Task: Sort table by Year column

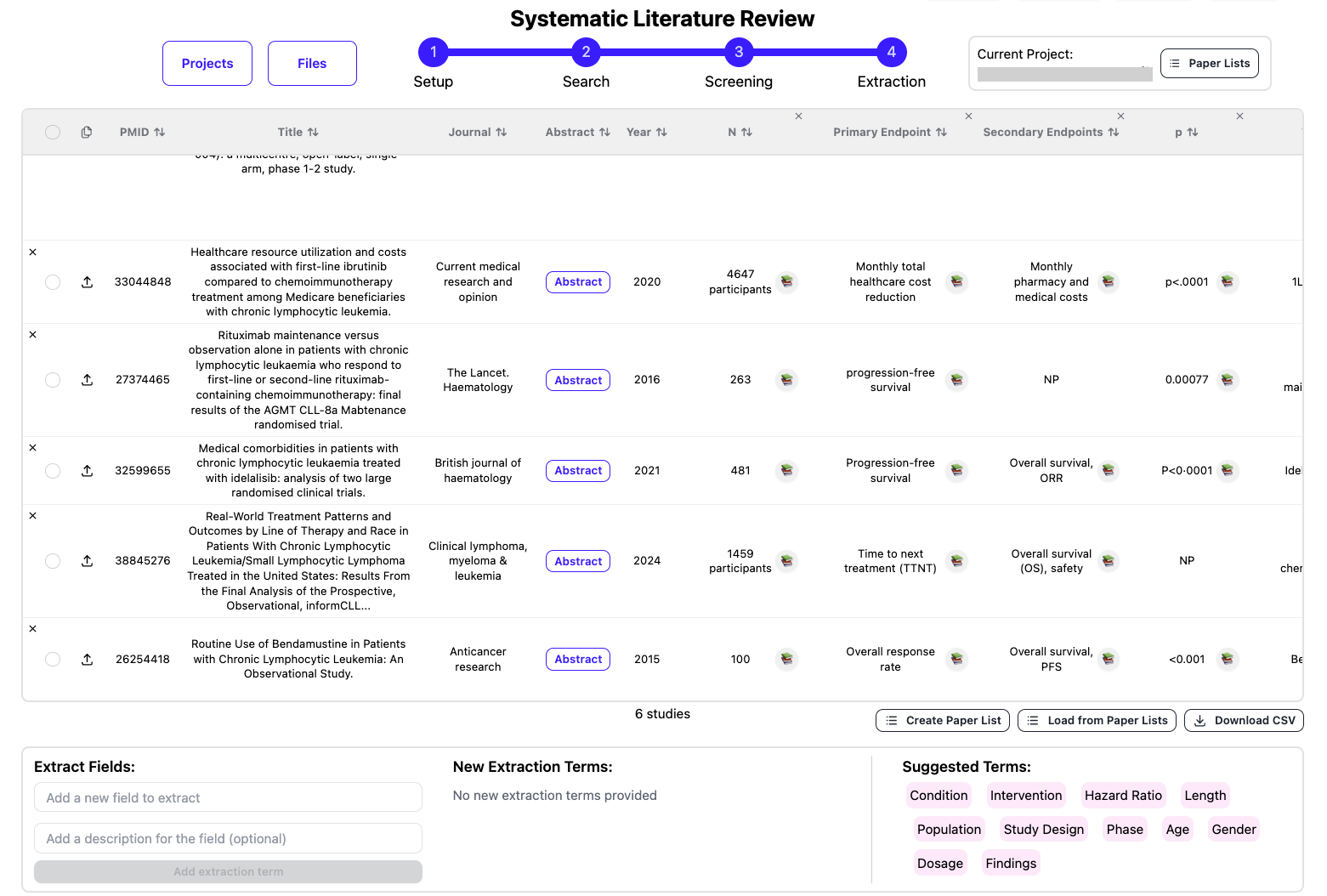Action: pos(646,133)
